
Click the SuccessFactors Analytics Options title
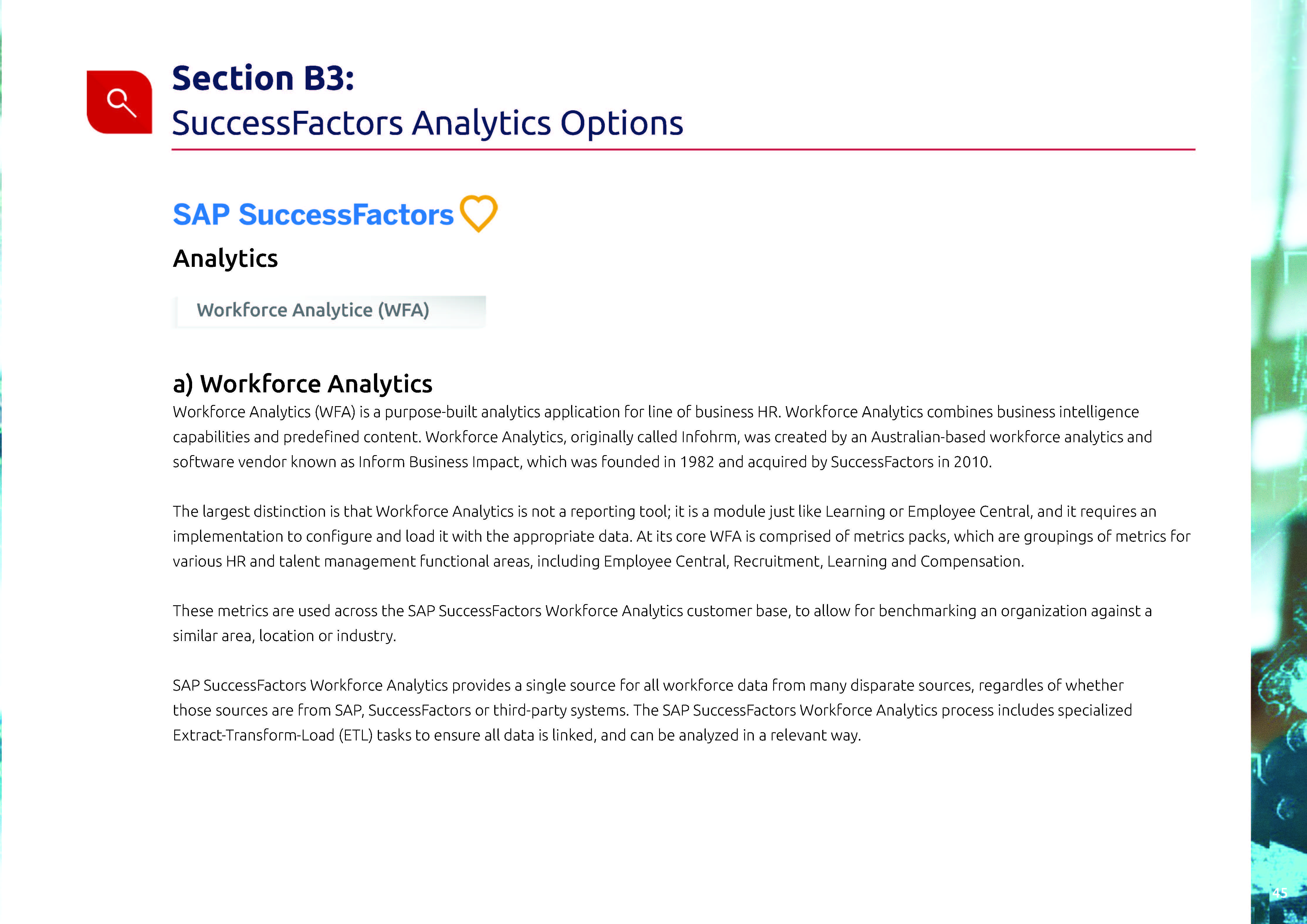click(x=428, y=123)
